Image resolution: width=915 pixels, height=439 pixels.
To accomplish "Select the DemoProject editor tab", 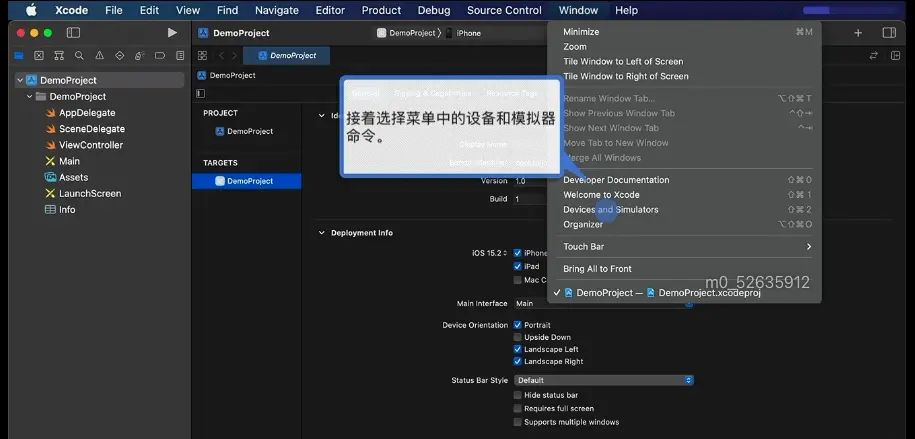I will coord(287,55).
